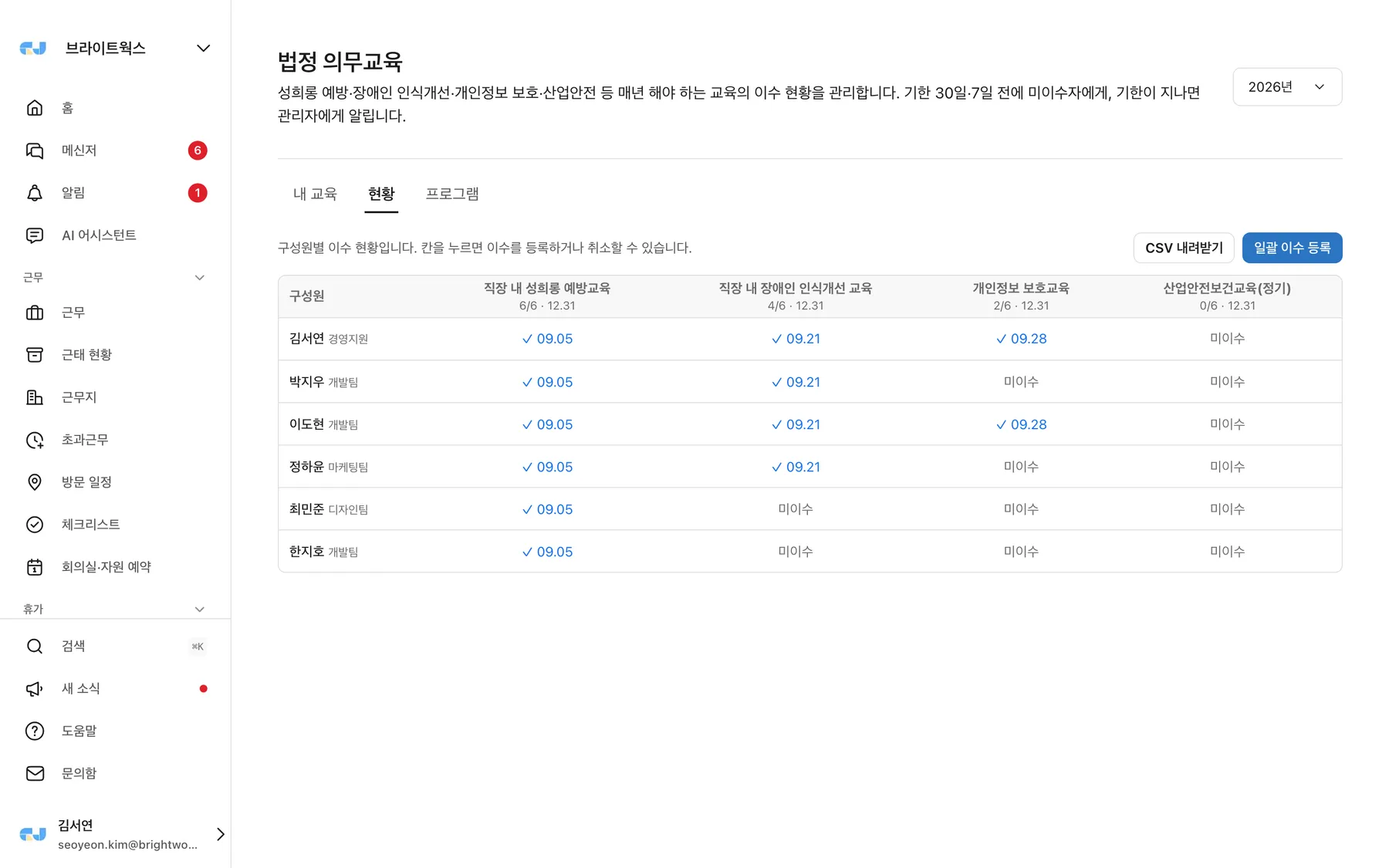Click the Brightworks logo at sidebar top

coord(33,49)
